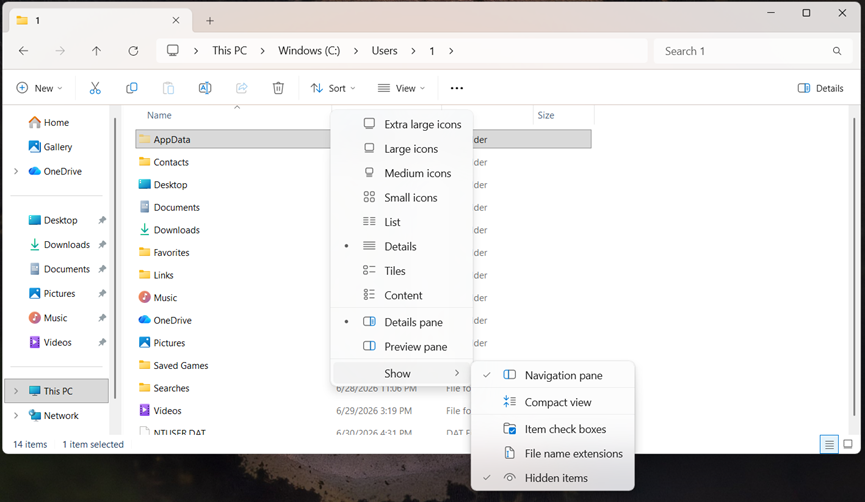Click the pin icon beside sidebar Downloads
This screenshot has width=865, height=502.
click(x=102, y=244)
